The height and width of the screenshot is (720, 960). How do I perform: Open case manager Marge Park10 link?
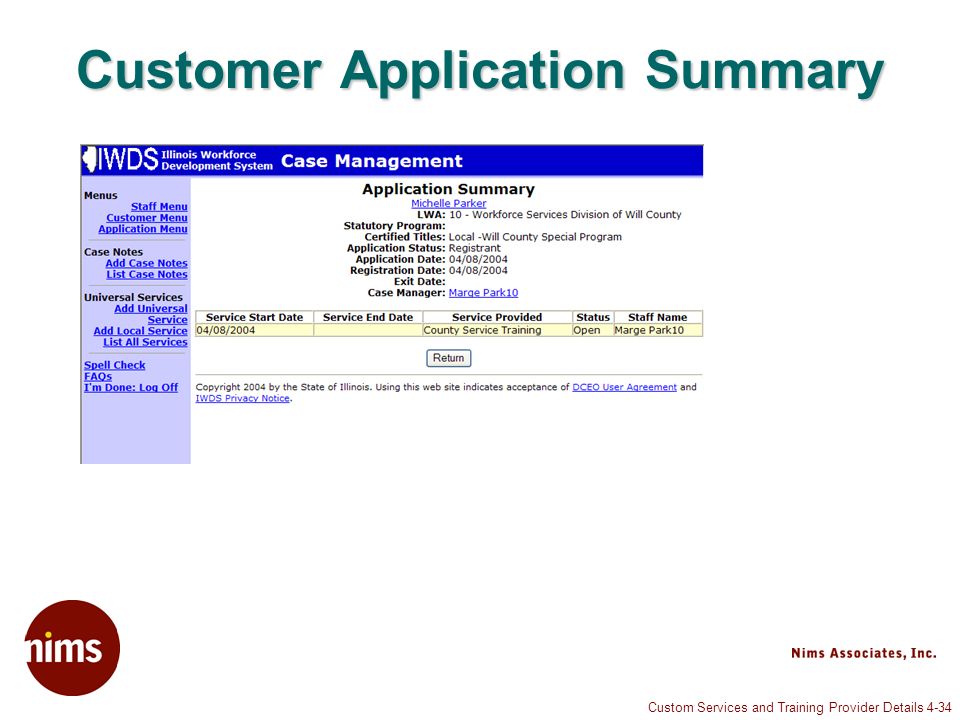tap(483, 293)
